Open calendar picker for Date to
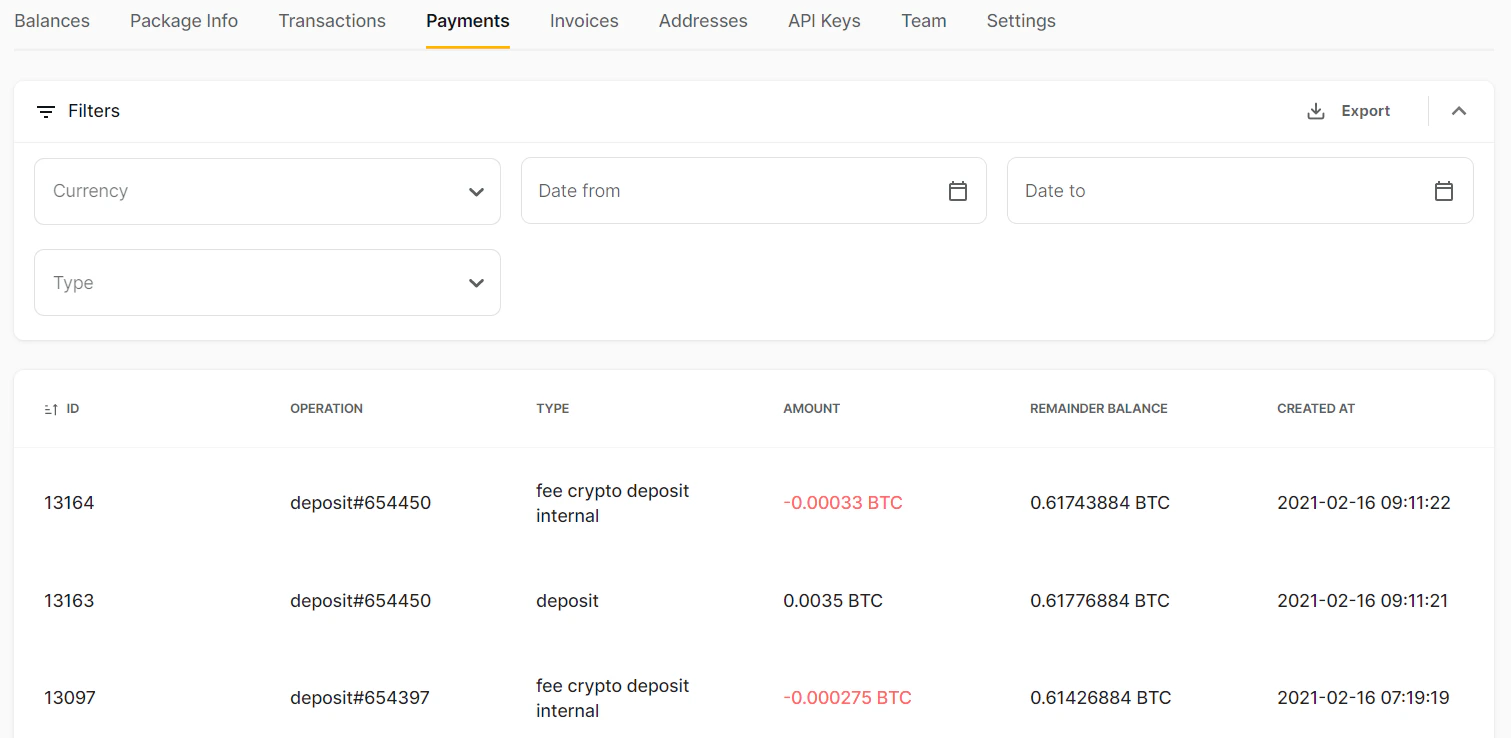1511x738 pixels. pyautogui.click(x=1444, y=191)
